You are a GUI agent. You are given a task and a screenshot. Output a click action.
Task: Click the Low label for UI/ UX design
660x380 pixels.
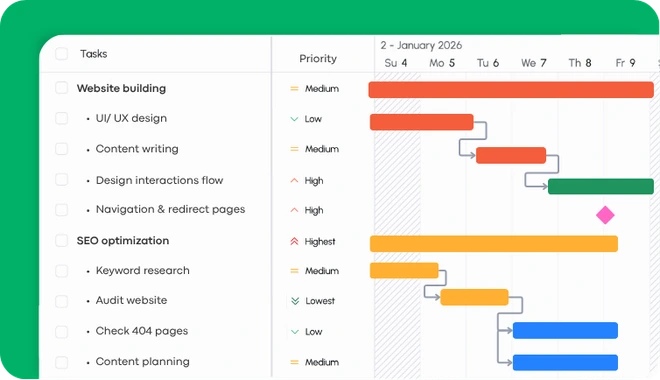(x=313, y=119)
